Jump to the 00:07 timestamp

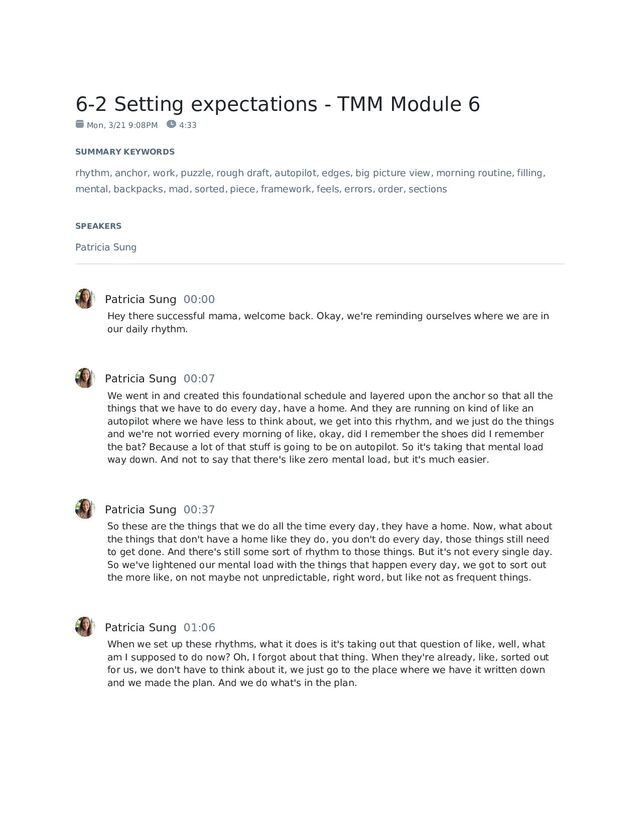click(x=199, y=379)
